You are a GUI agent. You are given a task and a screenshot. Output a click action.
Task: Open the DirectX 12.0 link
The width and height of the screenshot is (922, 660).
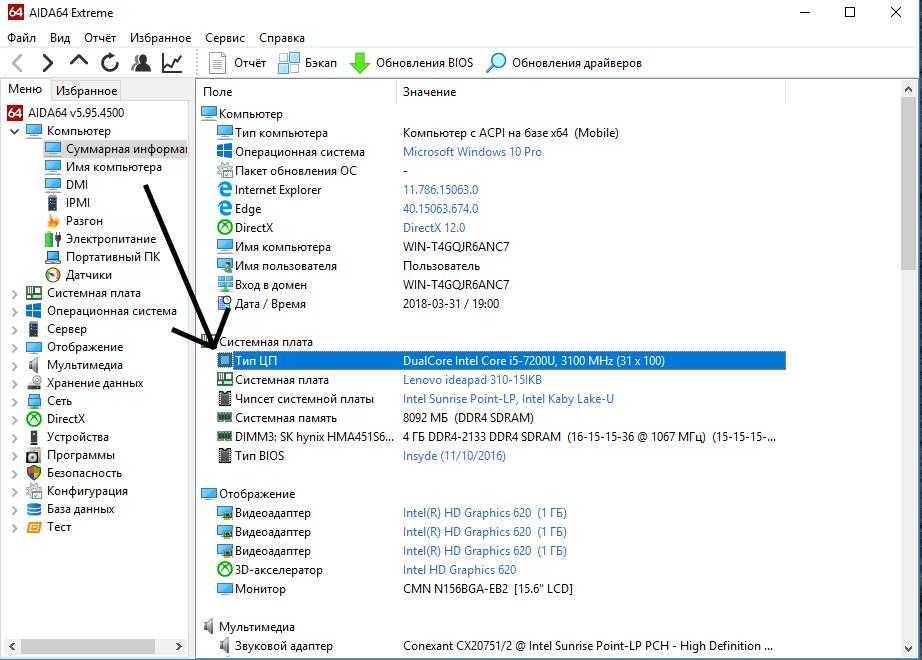coord(434,228)
